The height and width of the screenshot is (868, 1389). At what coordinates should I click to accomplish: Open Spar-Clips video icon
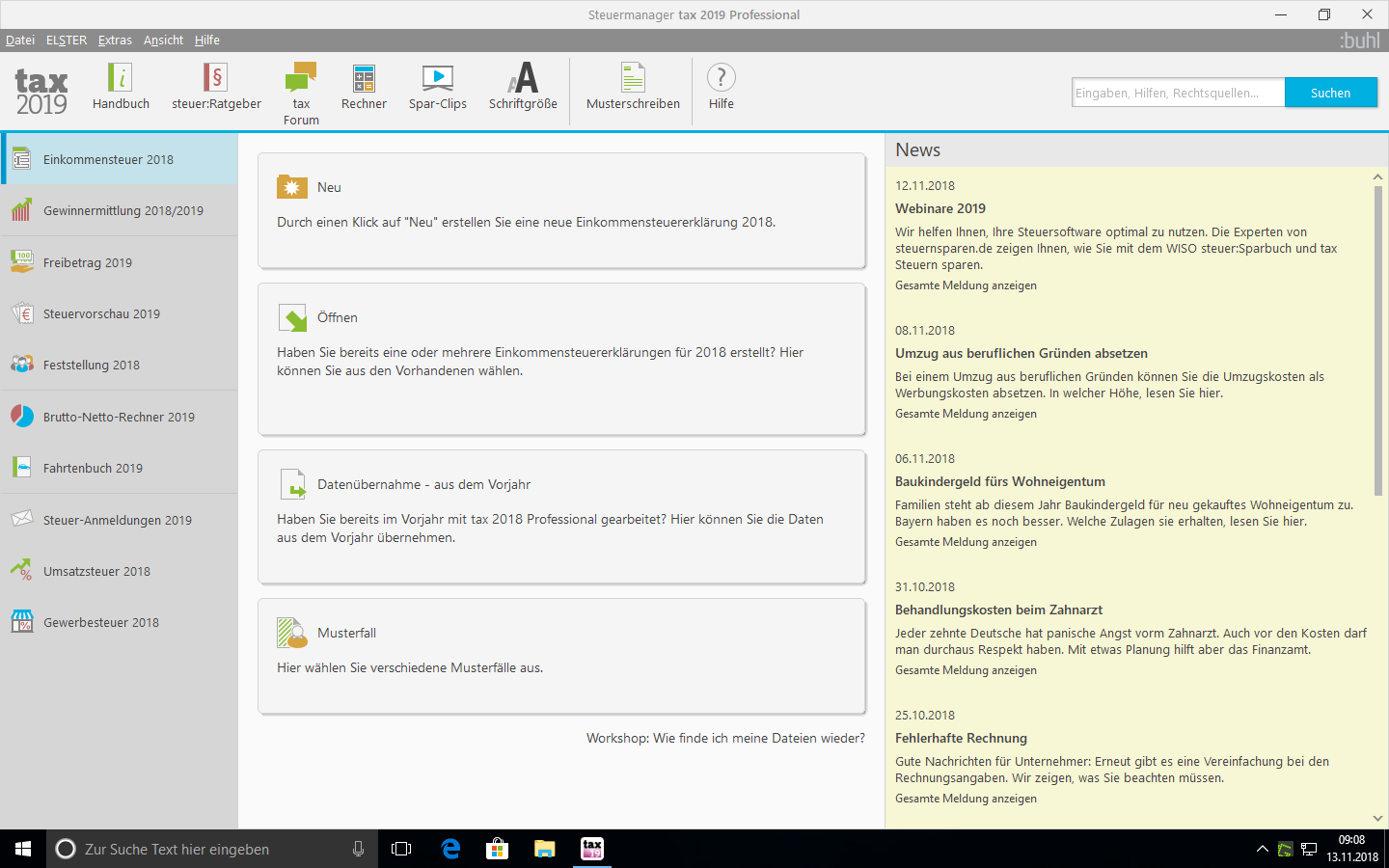438,78
